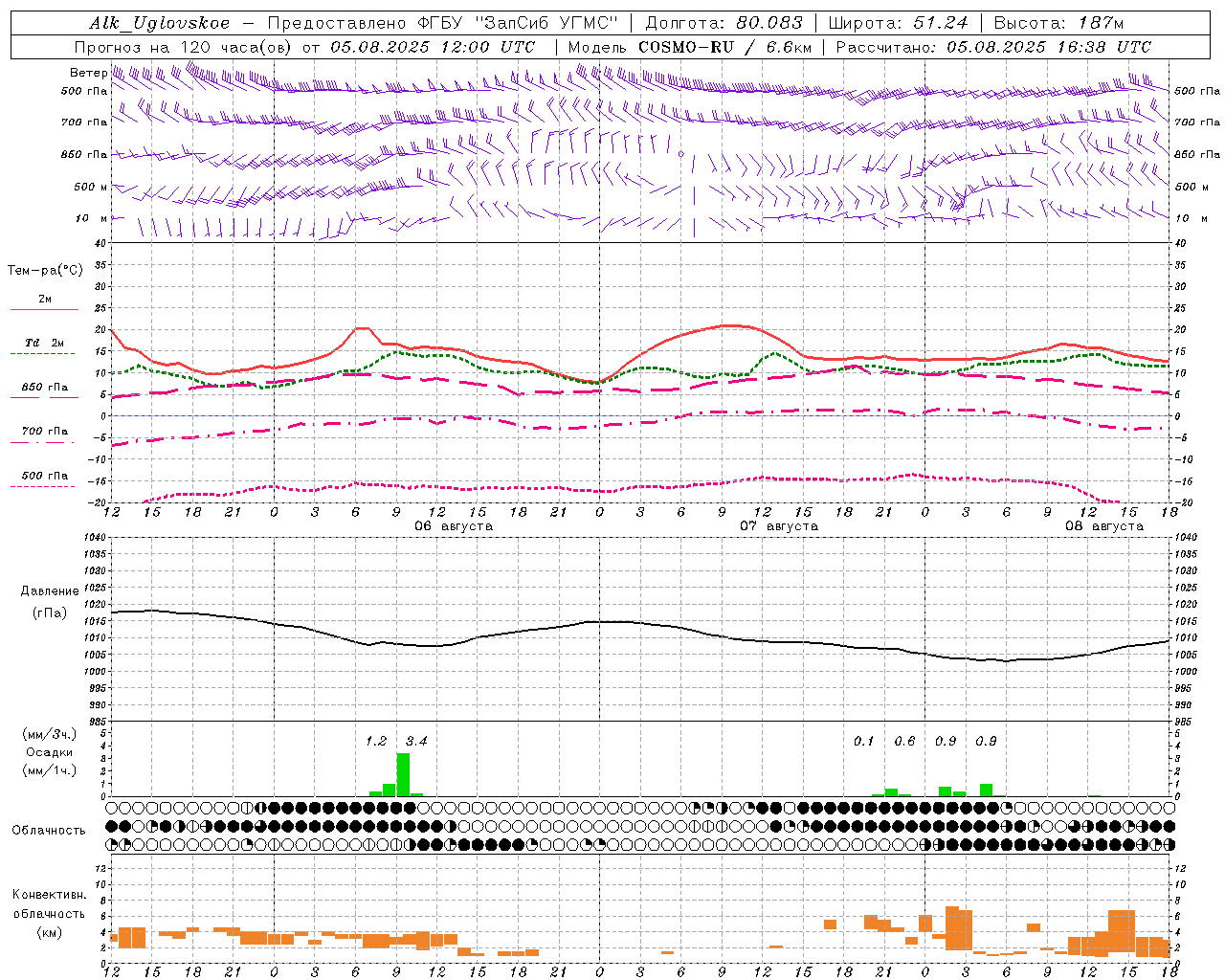Screen dimensions: 1225x980
Task: Click the 'Предоставлено ФГБУ "ЗапСиб УГМС"' provider text
Action: click(x=444, y=23)
